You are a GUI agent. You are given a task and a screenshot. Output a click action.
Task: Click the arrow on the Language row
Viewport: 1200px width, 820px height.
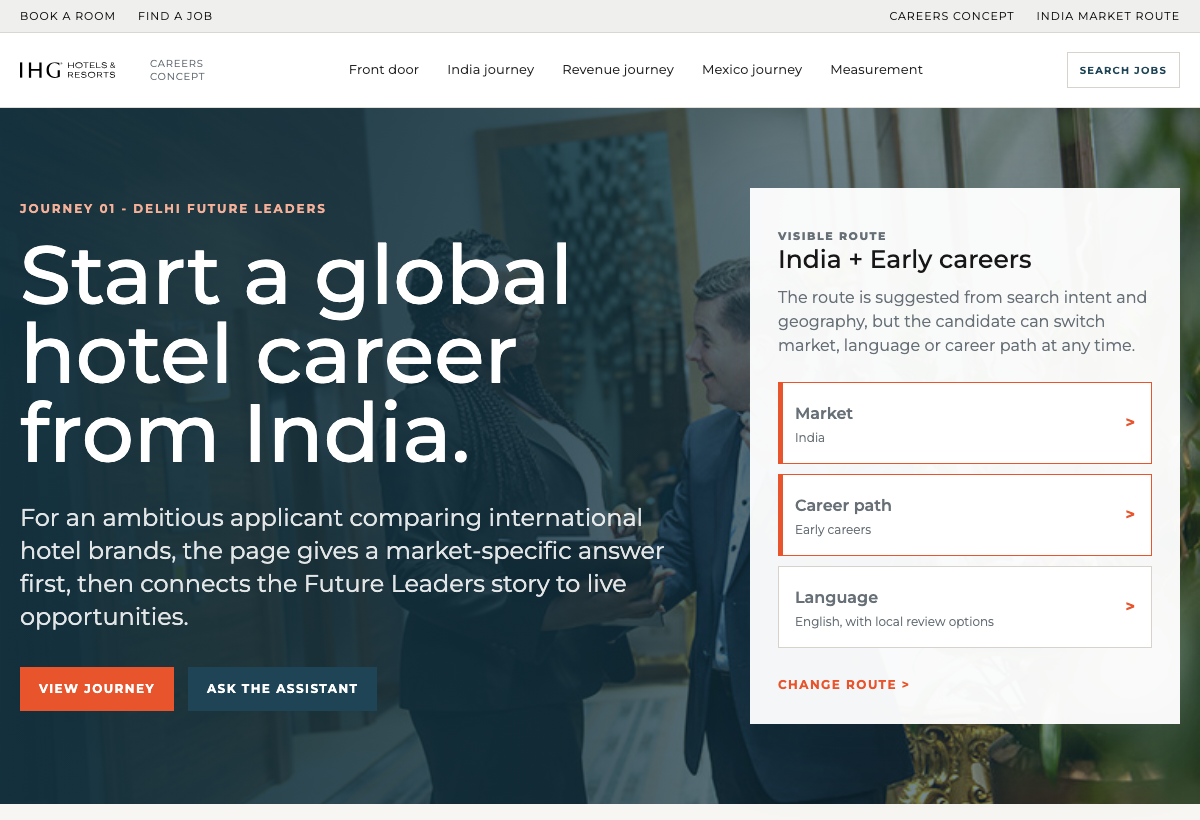pos(1130,607)
